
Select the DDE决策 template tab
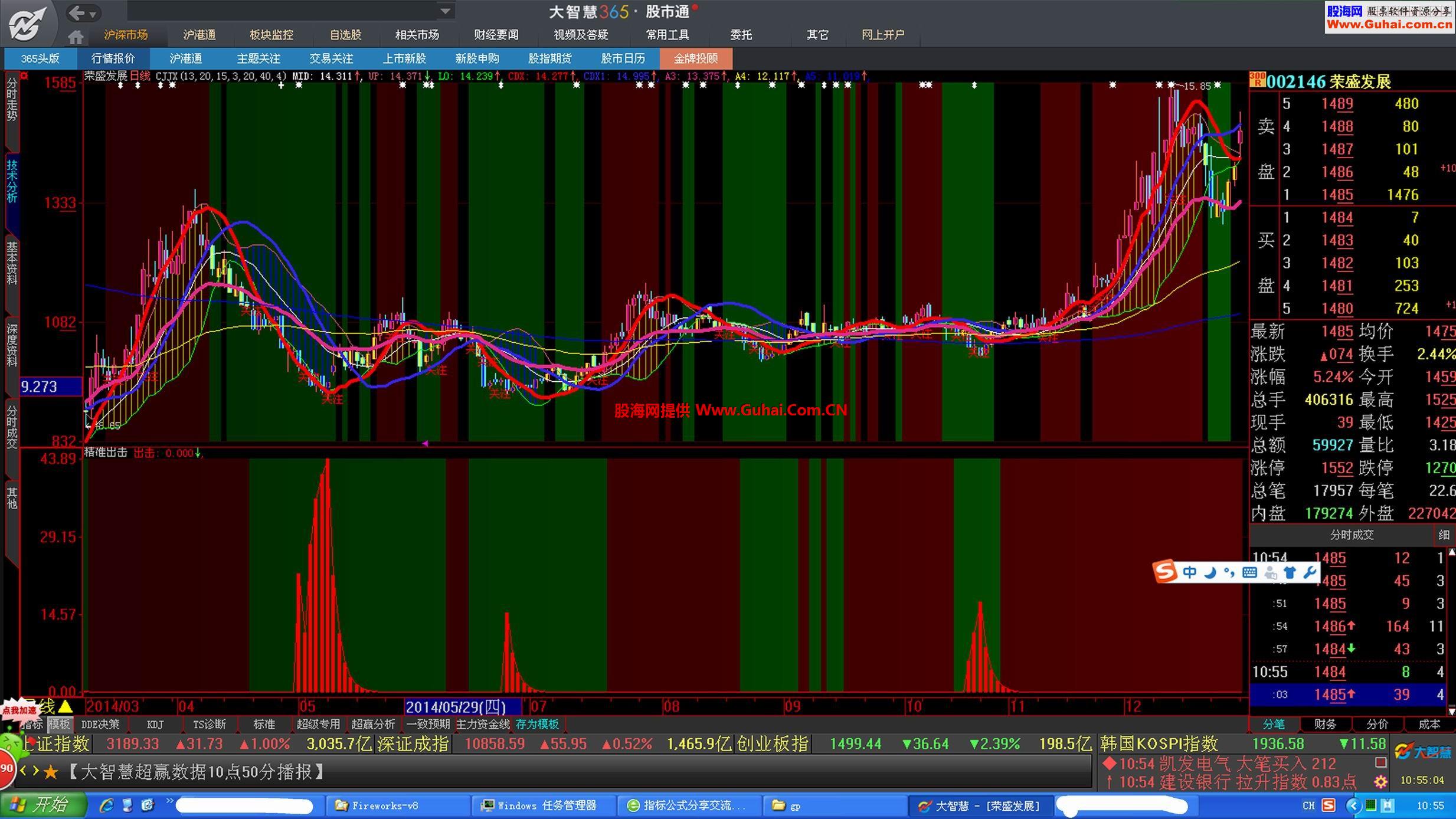(x=100, y=724)
